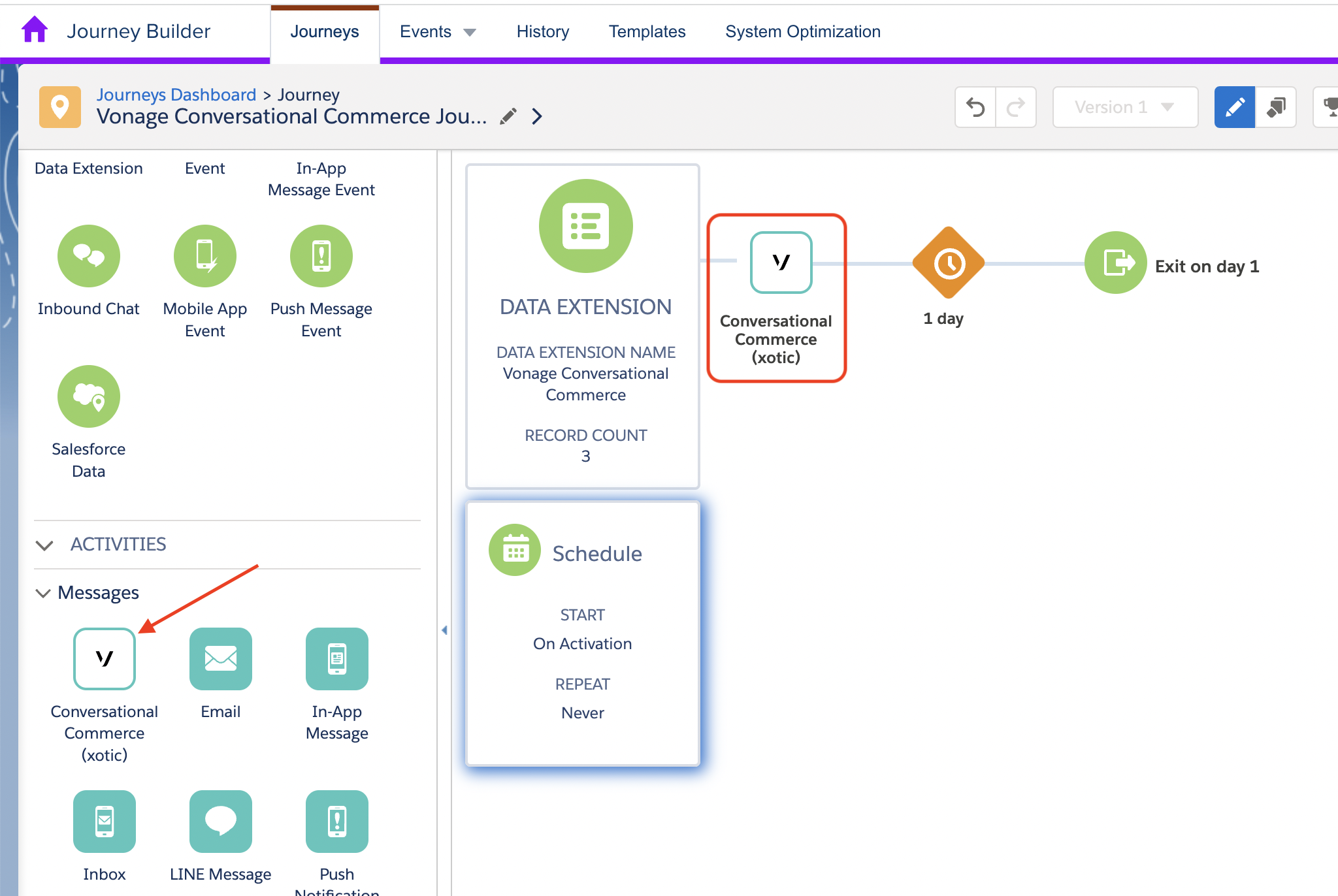Select the LINE Message activity icon
Screen dimensions: 1338x896
(x=220, y=822)
